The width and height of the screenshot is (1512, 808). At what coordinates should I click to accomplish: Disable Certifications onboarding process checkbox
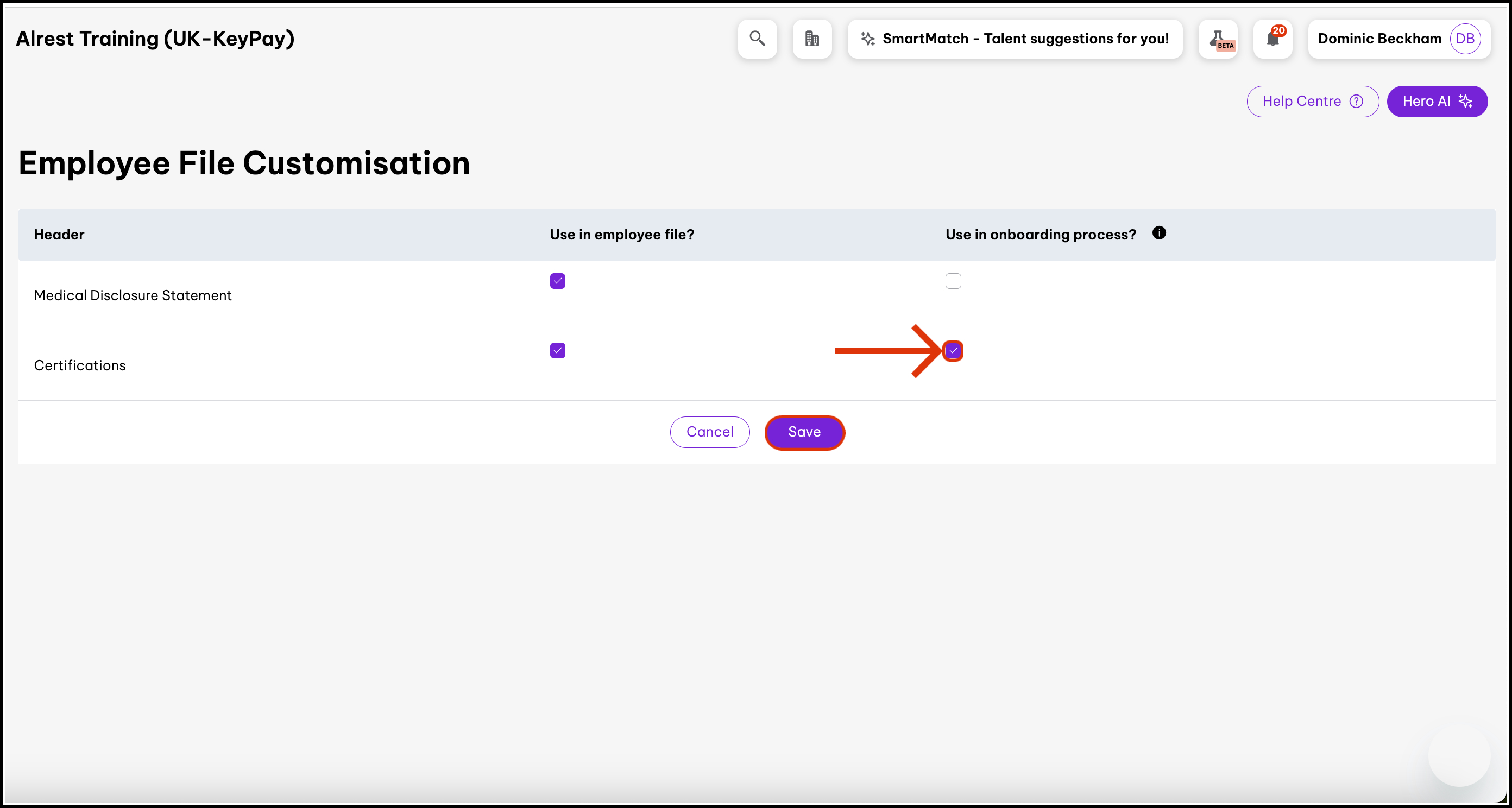[953, 350]
